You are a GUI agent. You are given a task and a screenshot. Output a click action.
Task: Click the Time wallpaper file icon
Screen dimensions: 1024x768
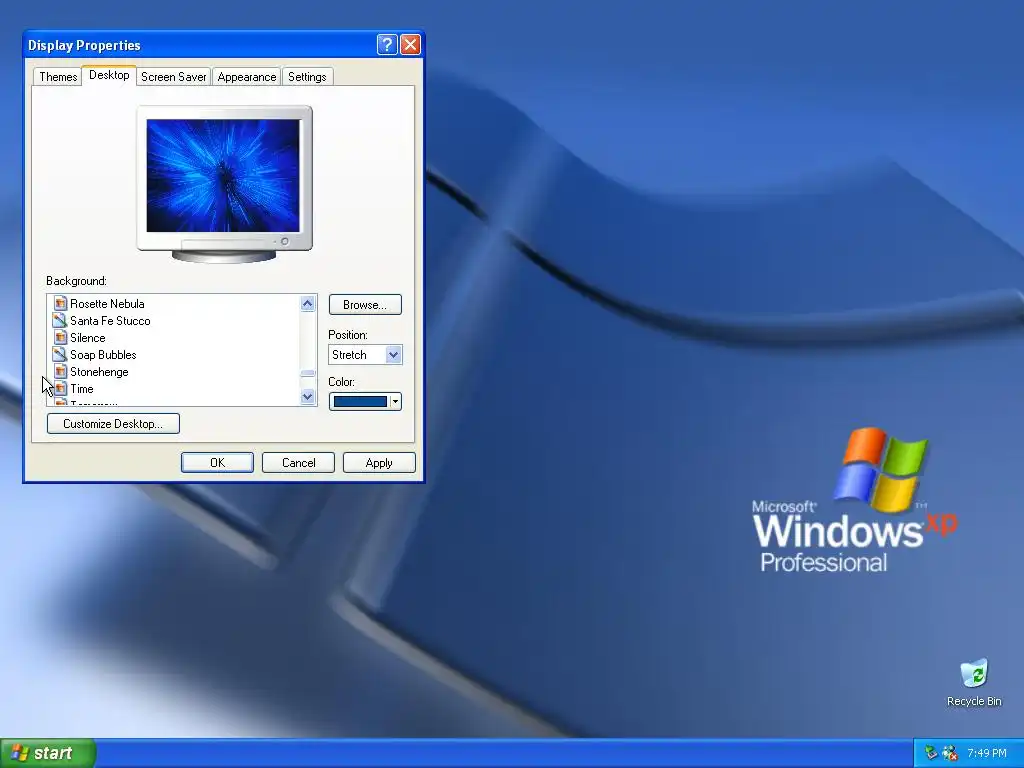click(x=60, y=388)
